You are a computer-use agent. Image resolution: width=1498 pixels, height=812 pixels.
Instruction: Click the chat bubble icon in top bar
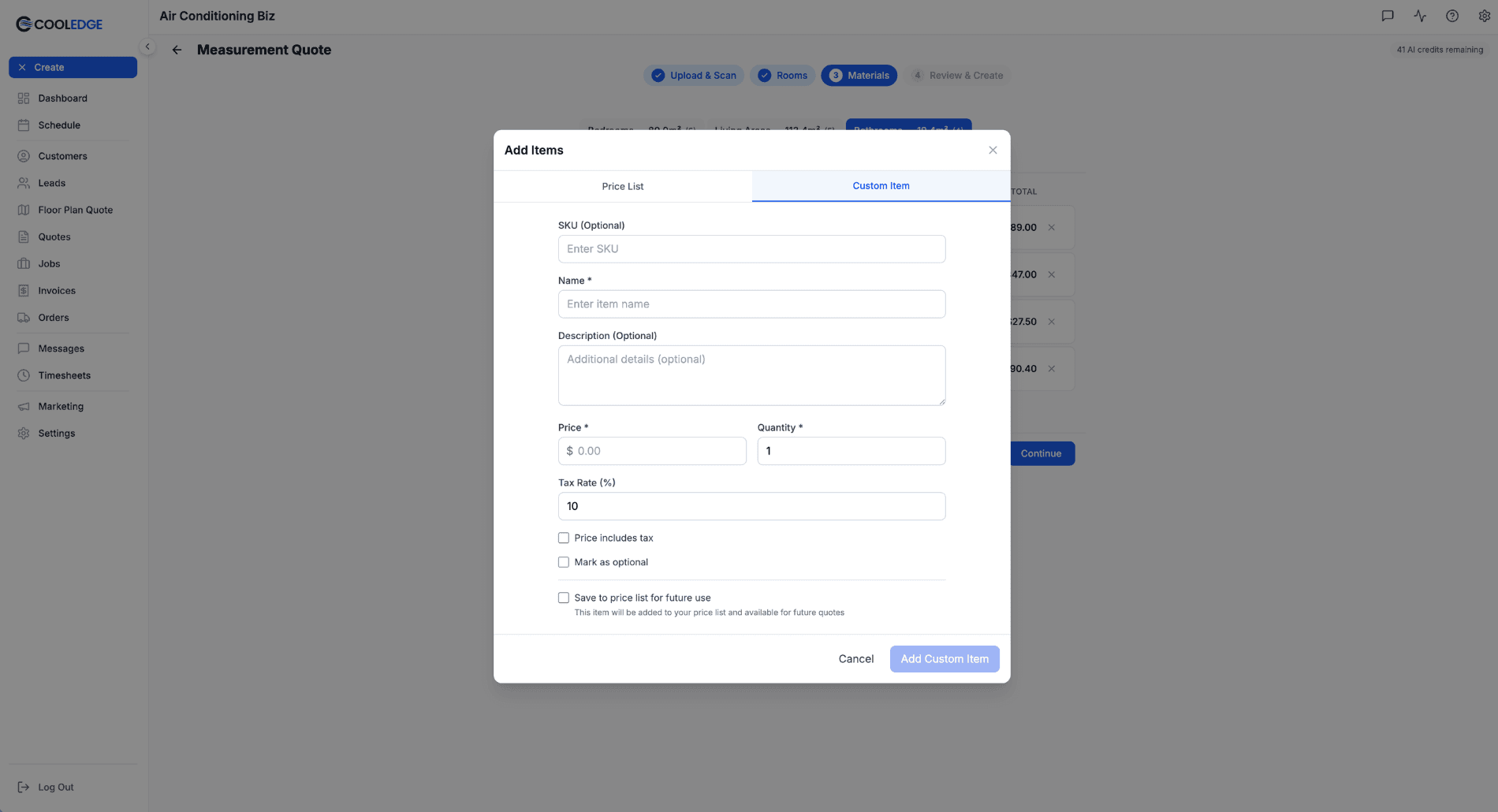[x=1387, y=16]
